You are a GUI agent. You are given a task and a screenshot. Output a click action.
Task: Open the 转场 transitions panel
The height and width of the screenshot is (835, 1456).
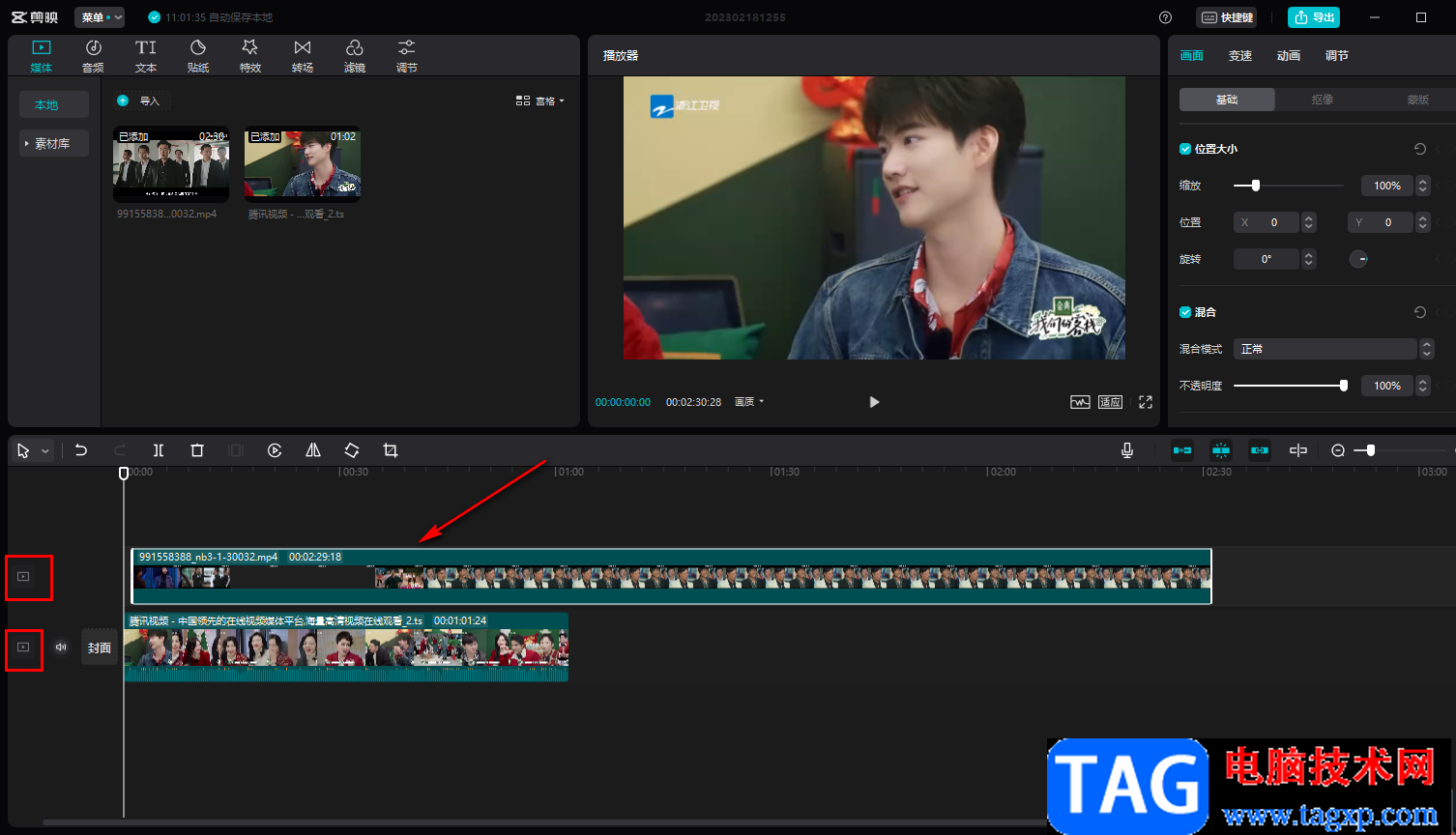(303, 56)
